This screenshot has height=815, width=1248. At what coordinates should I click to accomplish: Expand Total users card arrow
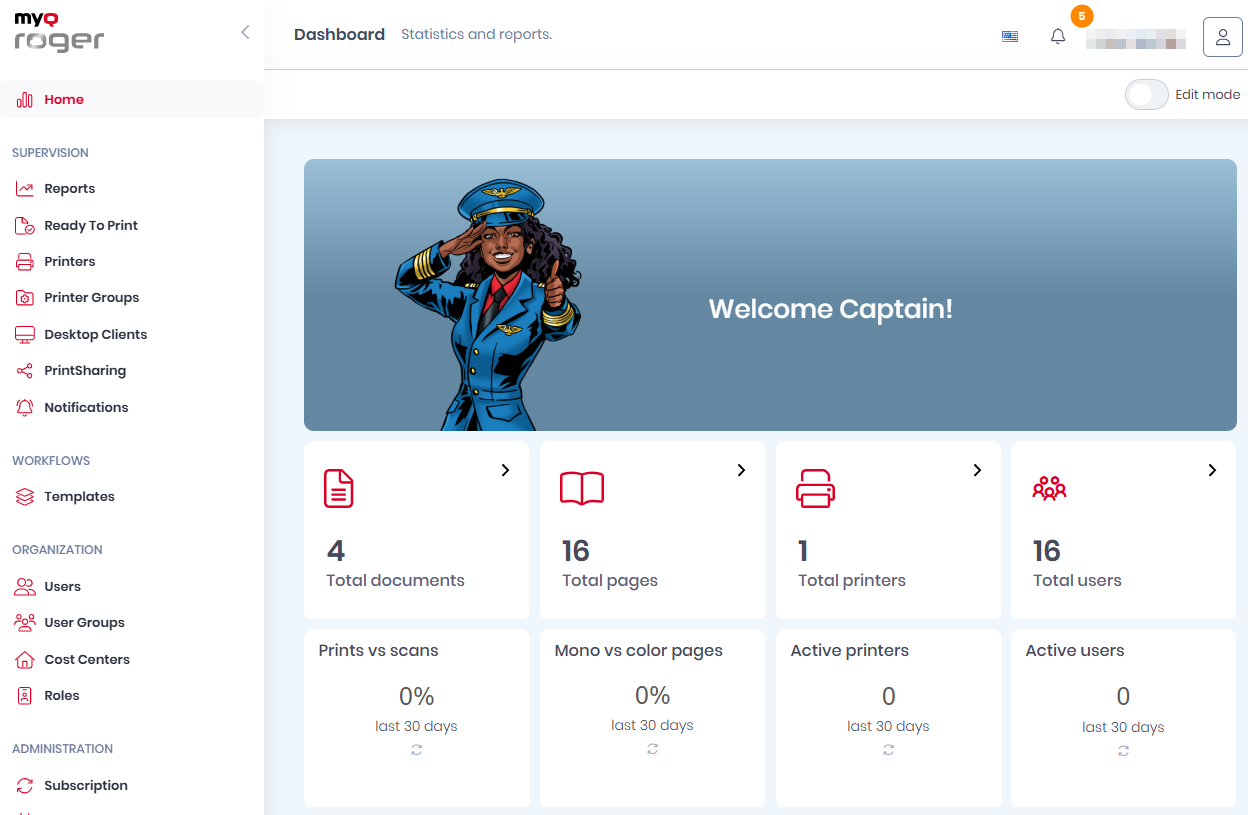pyautogui.click(x=1212, y=470)
